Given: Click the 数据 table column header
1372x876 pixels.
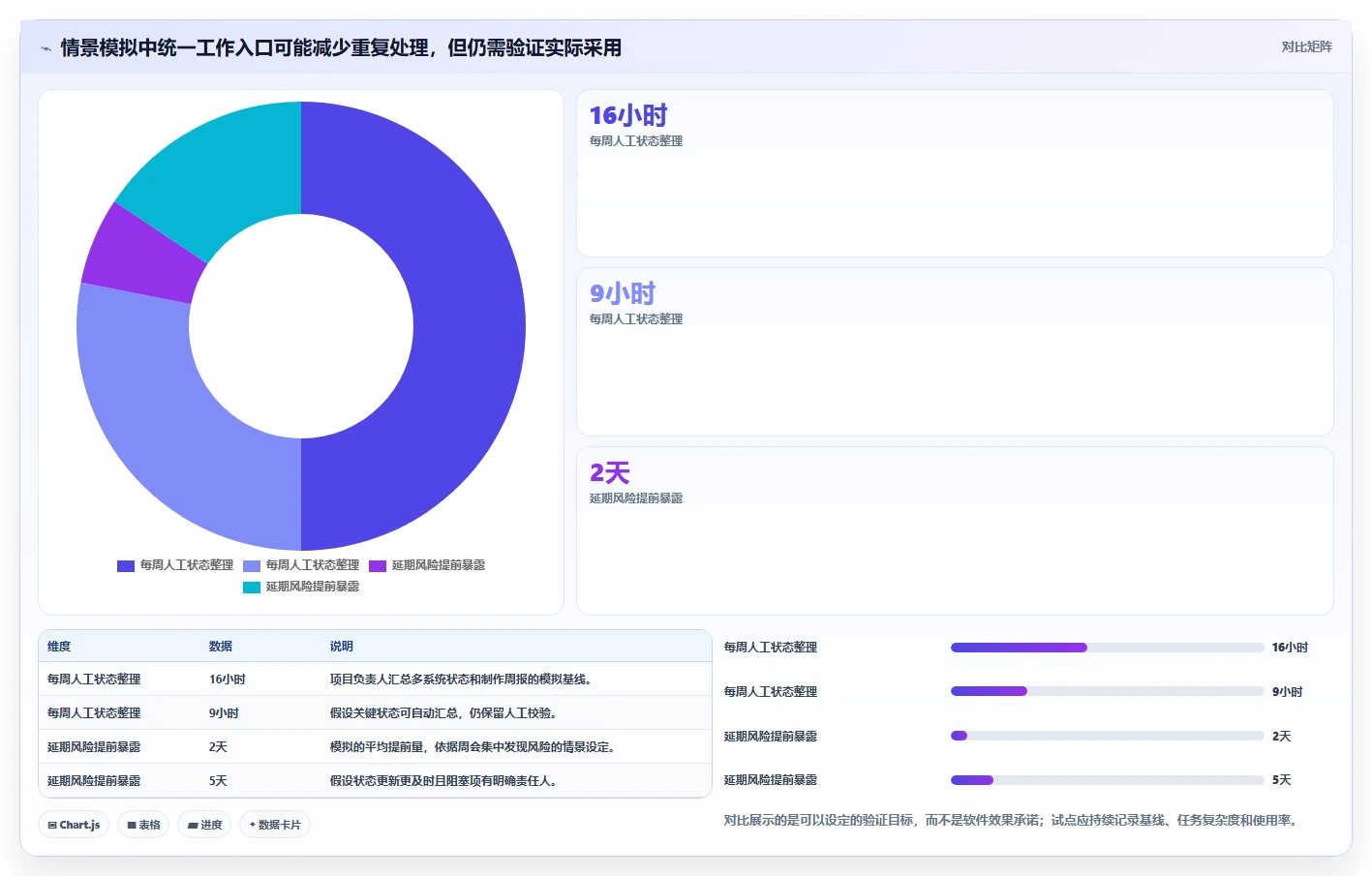Looking at the screenshot, I should click(221, 647).
